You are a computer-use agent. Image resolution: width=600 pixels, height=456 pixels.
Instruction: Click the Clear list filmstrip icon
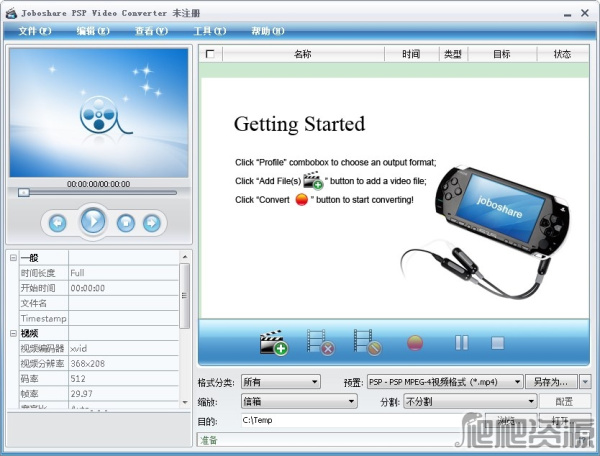point(367,342)
